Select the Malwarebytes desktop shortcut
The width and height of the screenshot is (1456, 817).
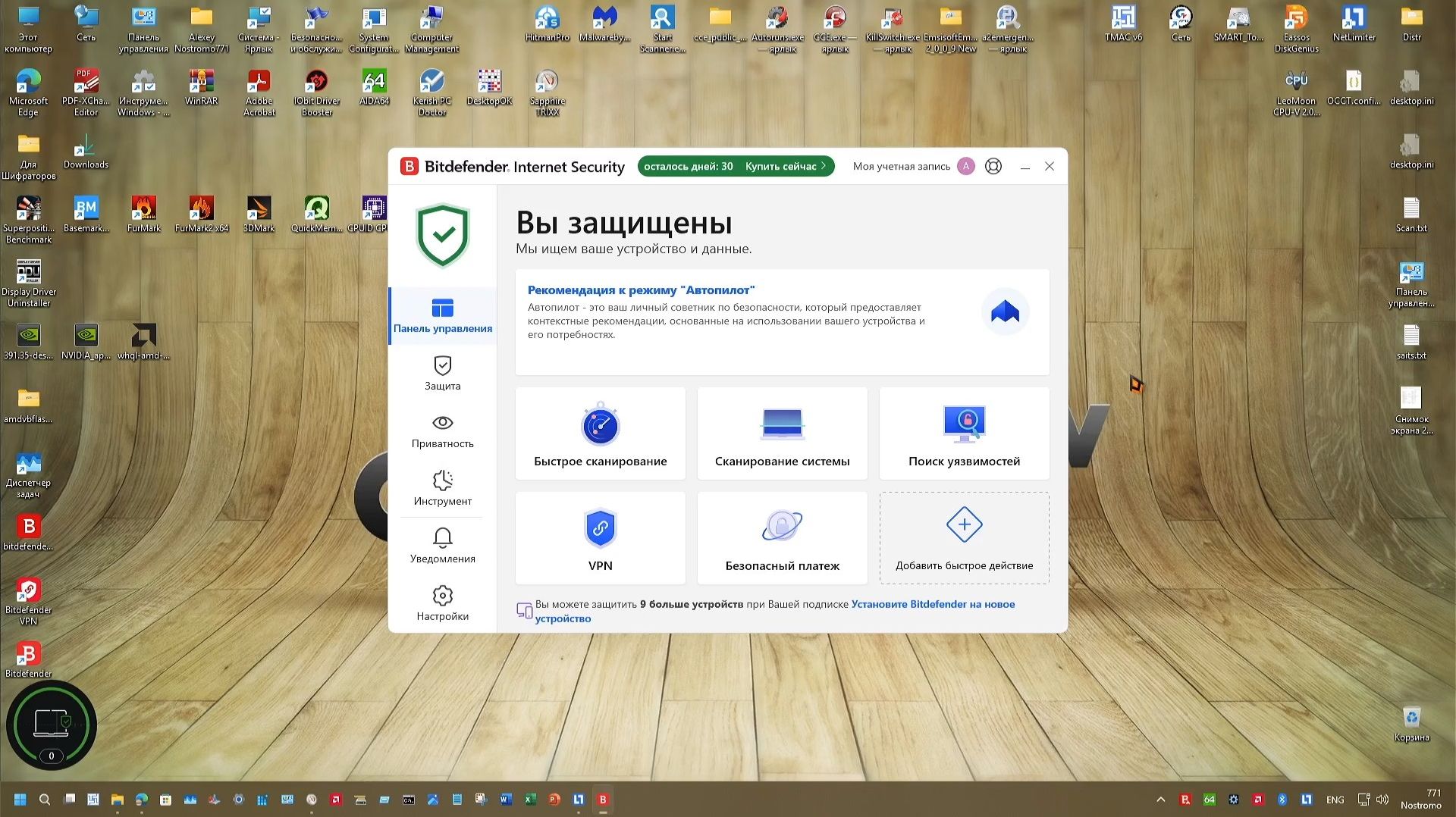[x=604, y=25]
